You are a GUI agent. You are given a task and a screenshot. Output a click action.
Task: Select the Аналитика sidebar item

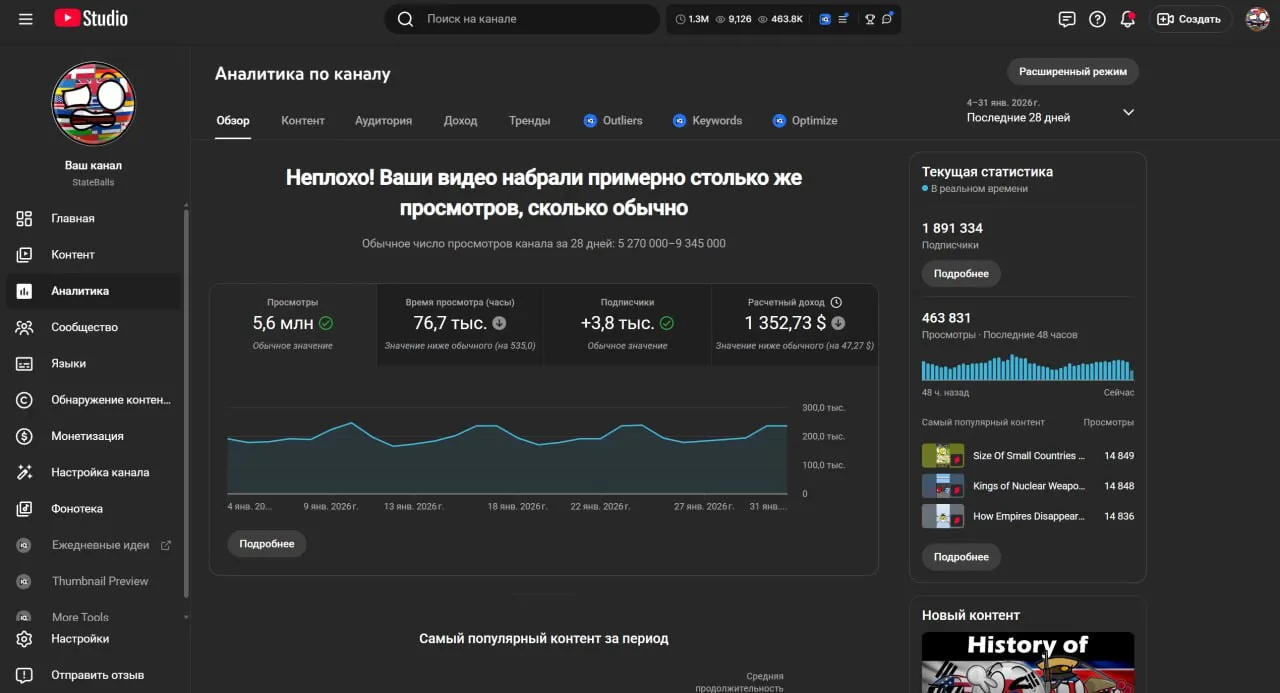coord(94,291)
